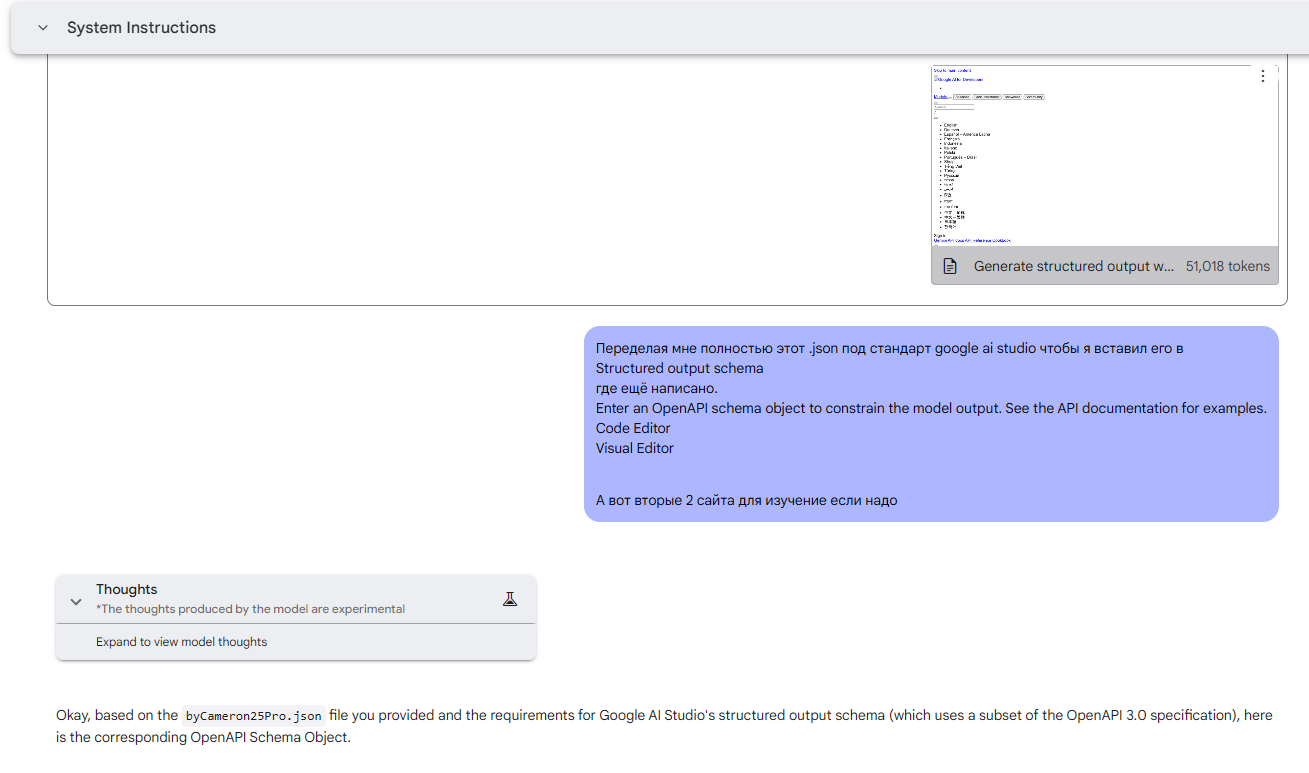The width and height of the screenshot is (1309, 773).
Task: Click the '51,018 tokens' count label
Action: (1227, 266)
